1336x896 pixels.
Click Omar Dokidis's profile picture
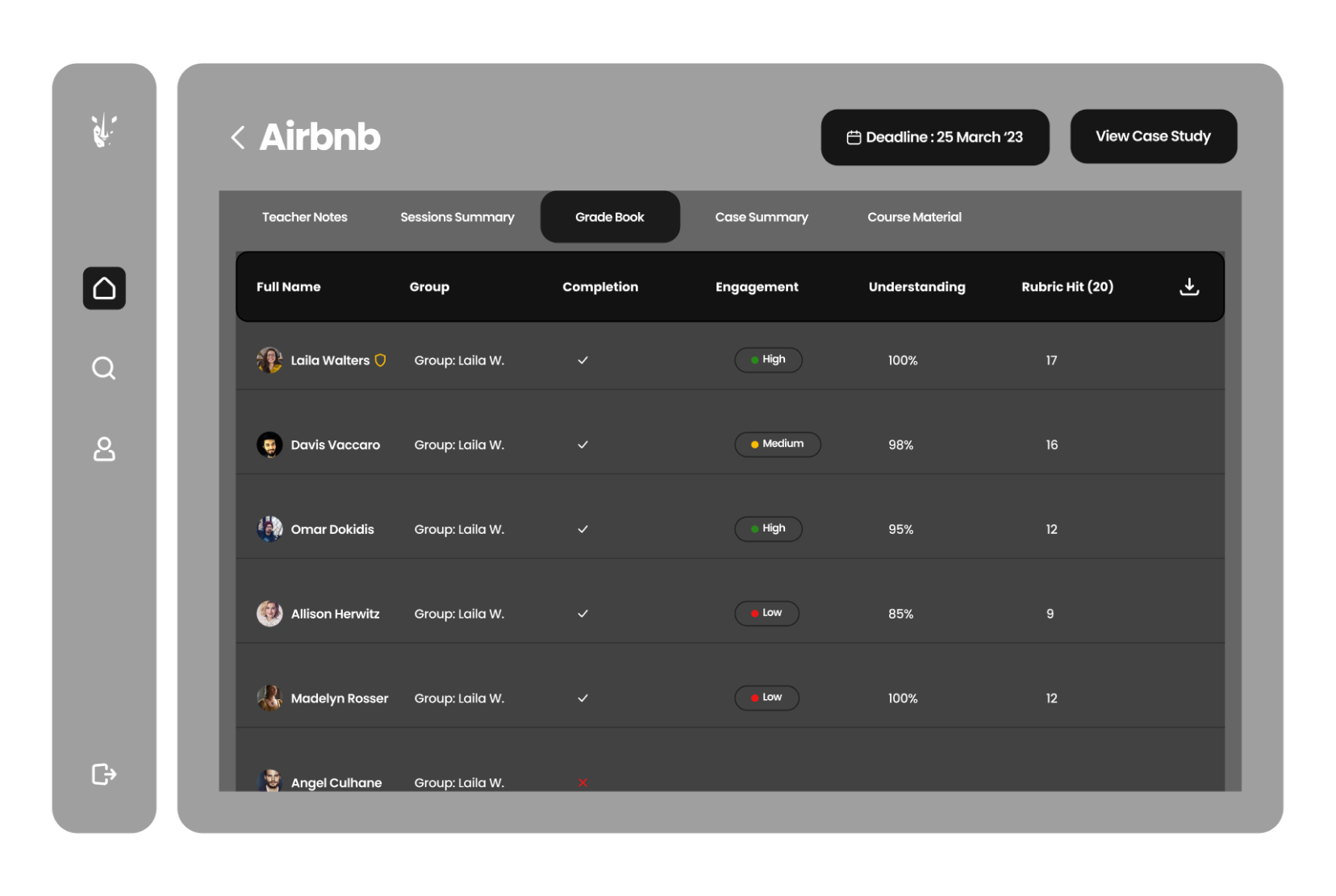(269, 529)
